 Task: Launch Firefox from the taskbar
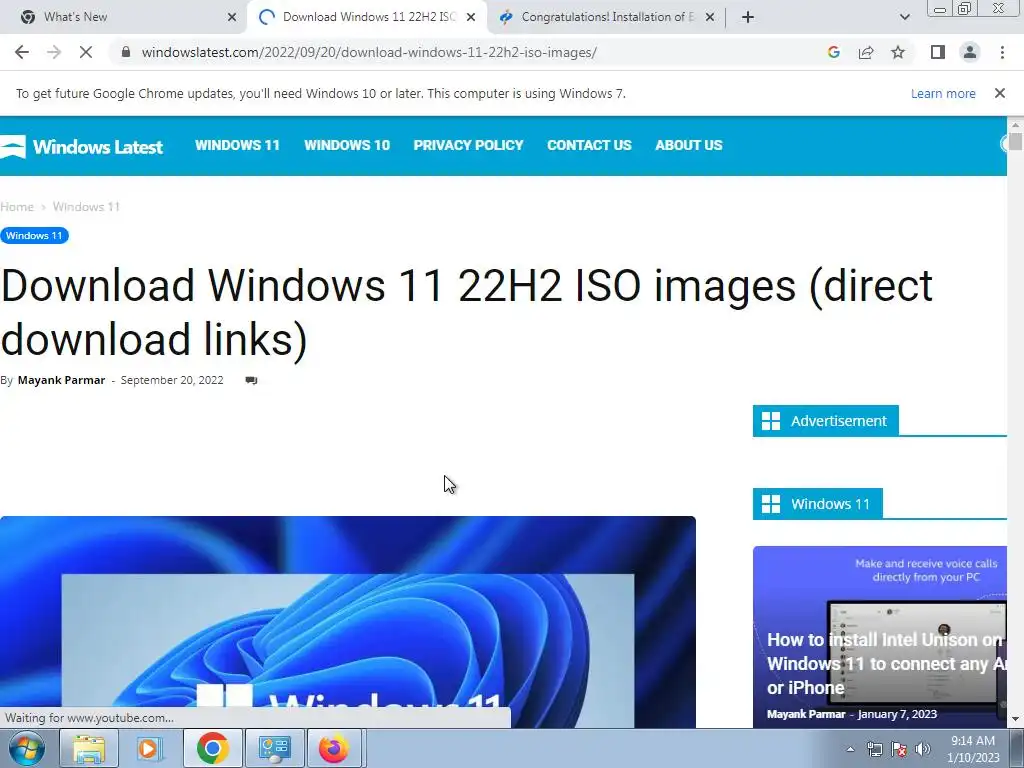[x=334, y=748]
